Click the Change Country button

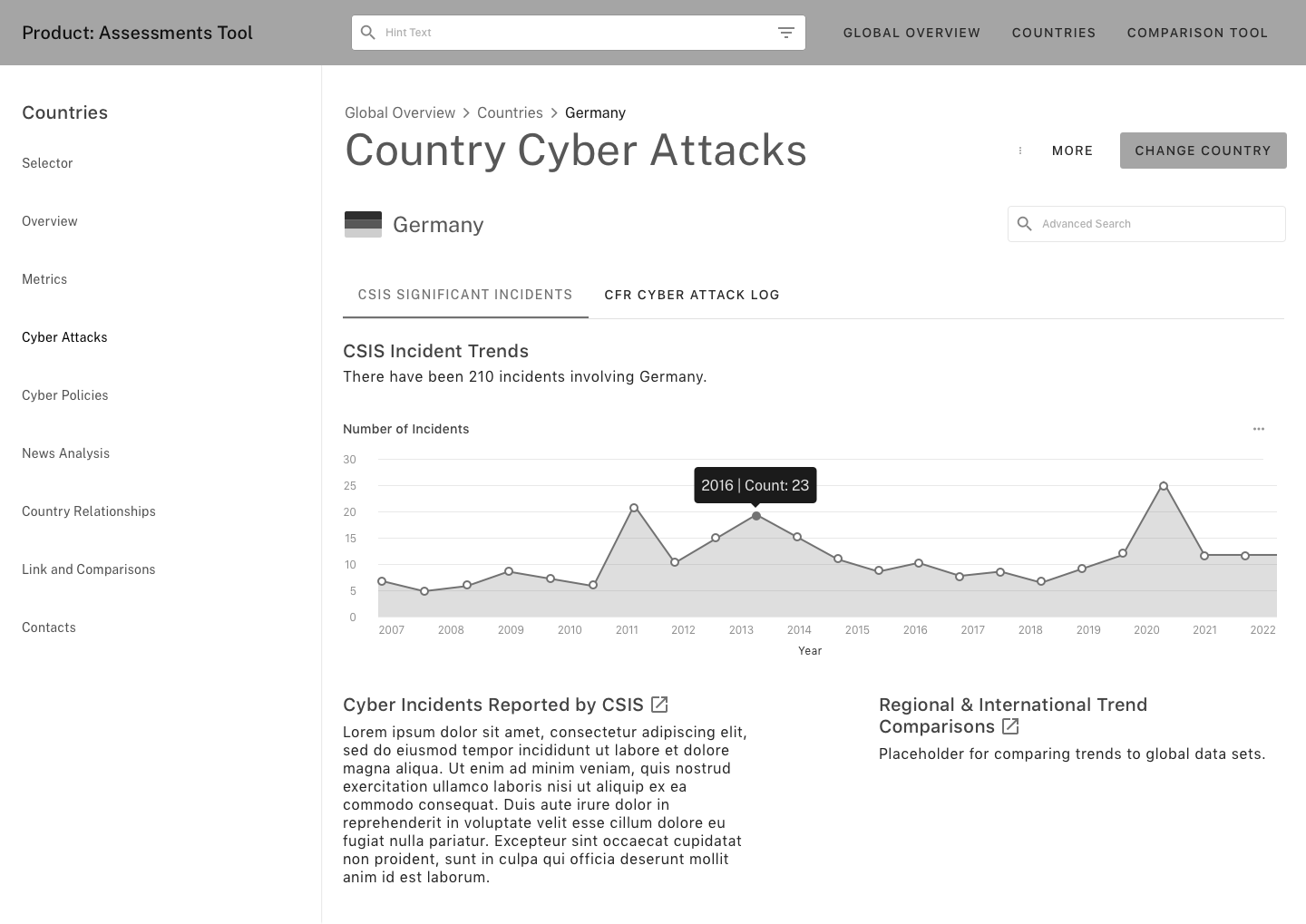click(1203, 151)
